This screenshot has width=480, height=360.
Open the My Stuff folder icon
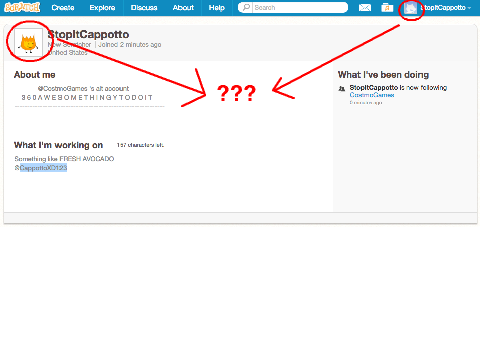click(387, 7)
